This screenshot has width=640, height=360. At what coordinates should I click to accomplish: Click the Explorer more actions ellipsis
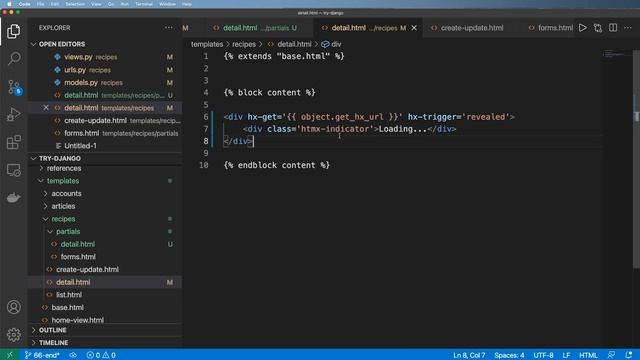tap(169, 28)
